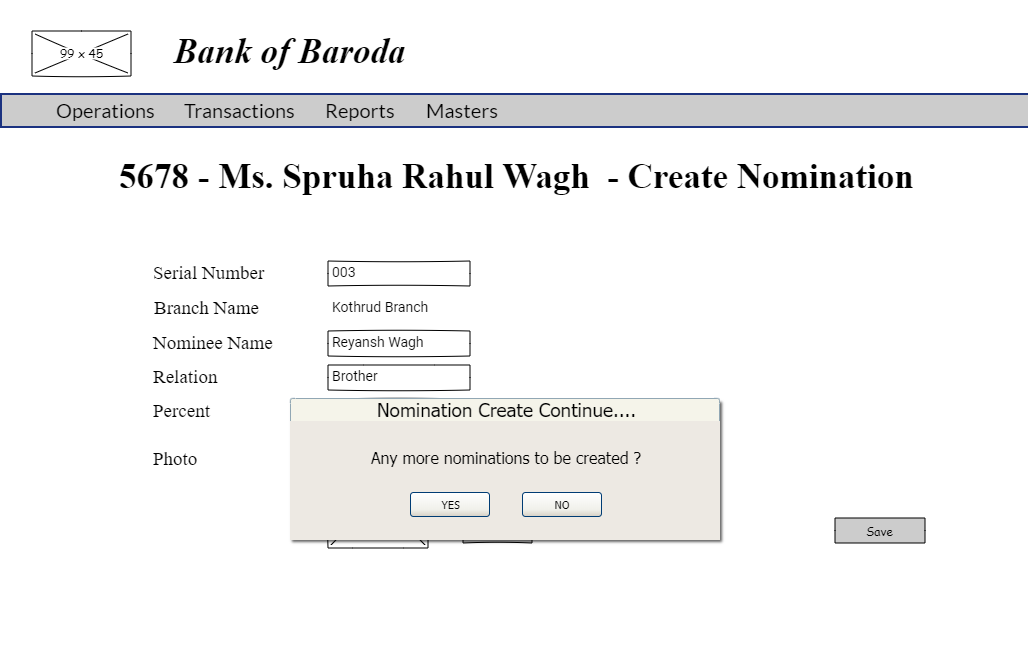This screenshot has width=1028, height=650.
Task: Open the Transactions menu
Action: [239, 111]
